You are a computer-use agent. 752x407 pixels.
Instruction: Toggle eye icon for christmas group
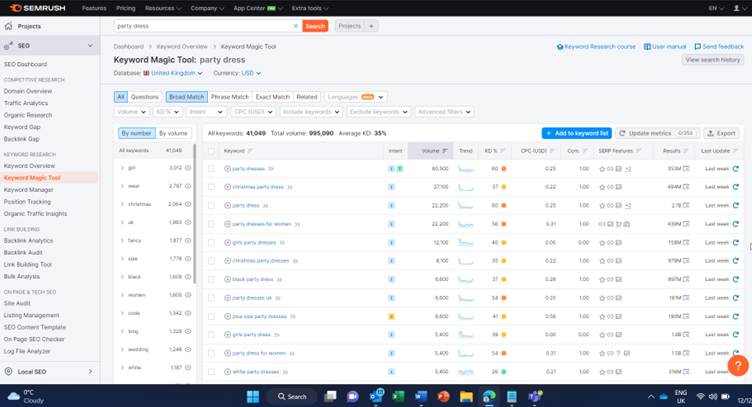pyautogui.click(x=188, y=204)
